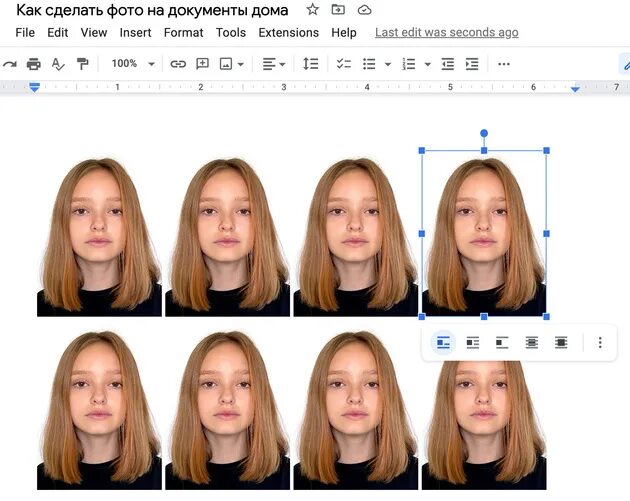Insert a checklist with the checklist icon
The height and width of the screenshot is (501, 630).
(x=344, y=64)
